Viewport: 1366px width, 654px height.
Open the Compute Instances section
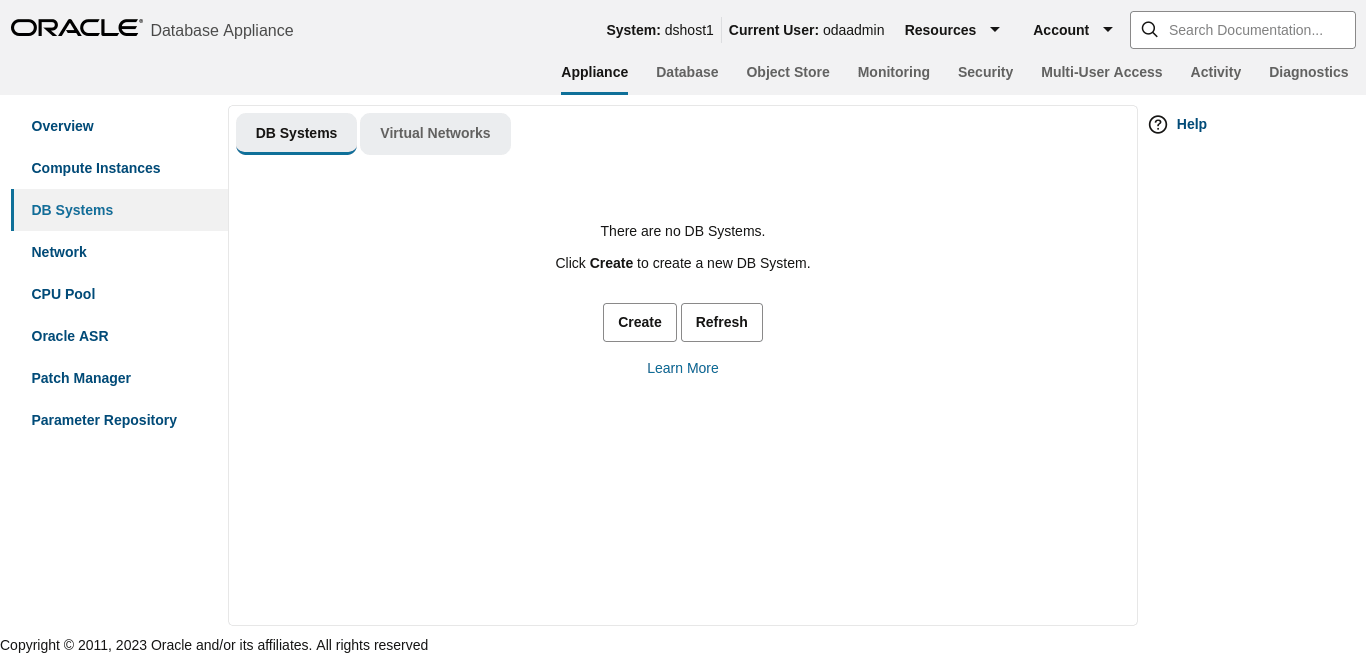pyautogui.click(x=95, y=168)
